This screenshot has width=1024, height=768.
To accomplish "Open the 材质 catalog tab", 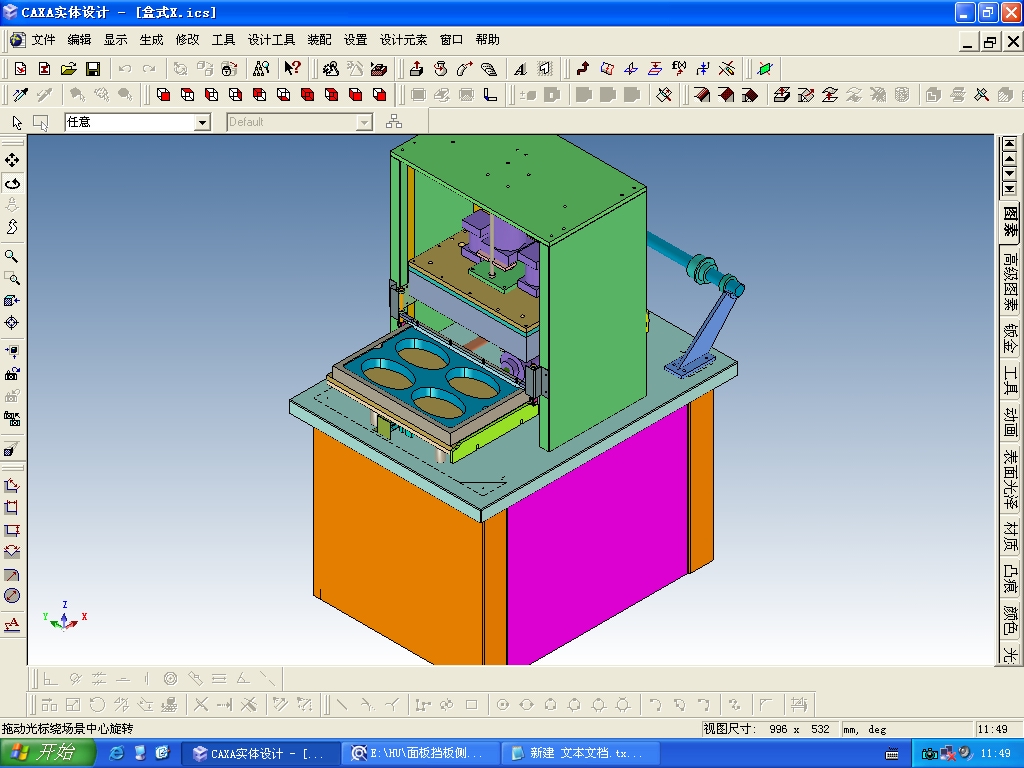I will coord(1010,536).
